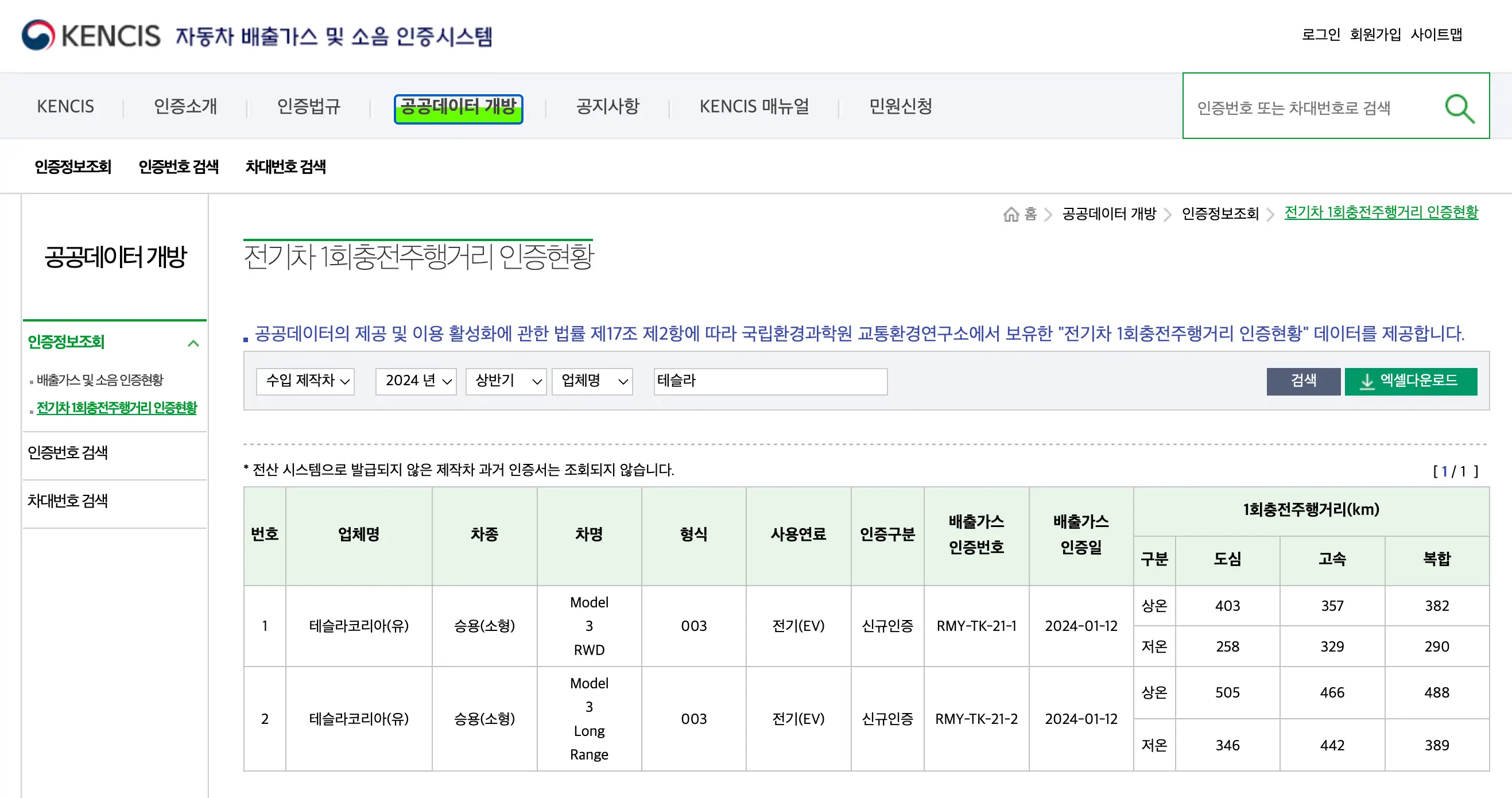Screen dimensions: 1512x798
Task: Click the 로그인 link
Action: 1321,34
